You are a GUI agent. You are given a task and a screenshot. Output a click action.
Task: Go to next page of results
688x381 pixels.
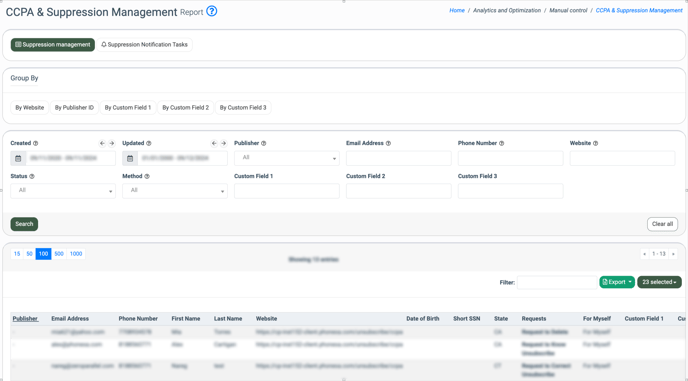(x=673, y=254)
